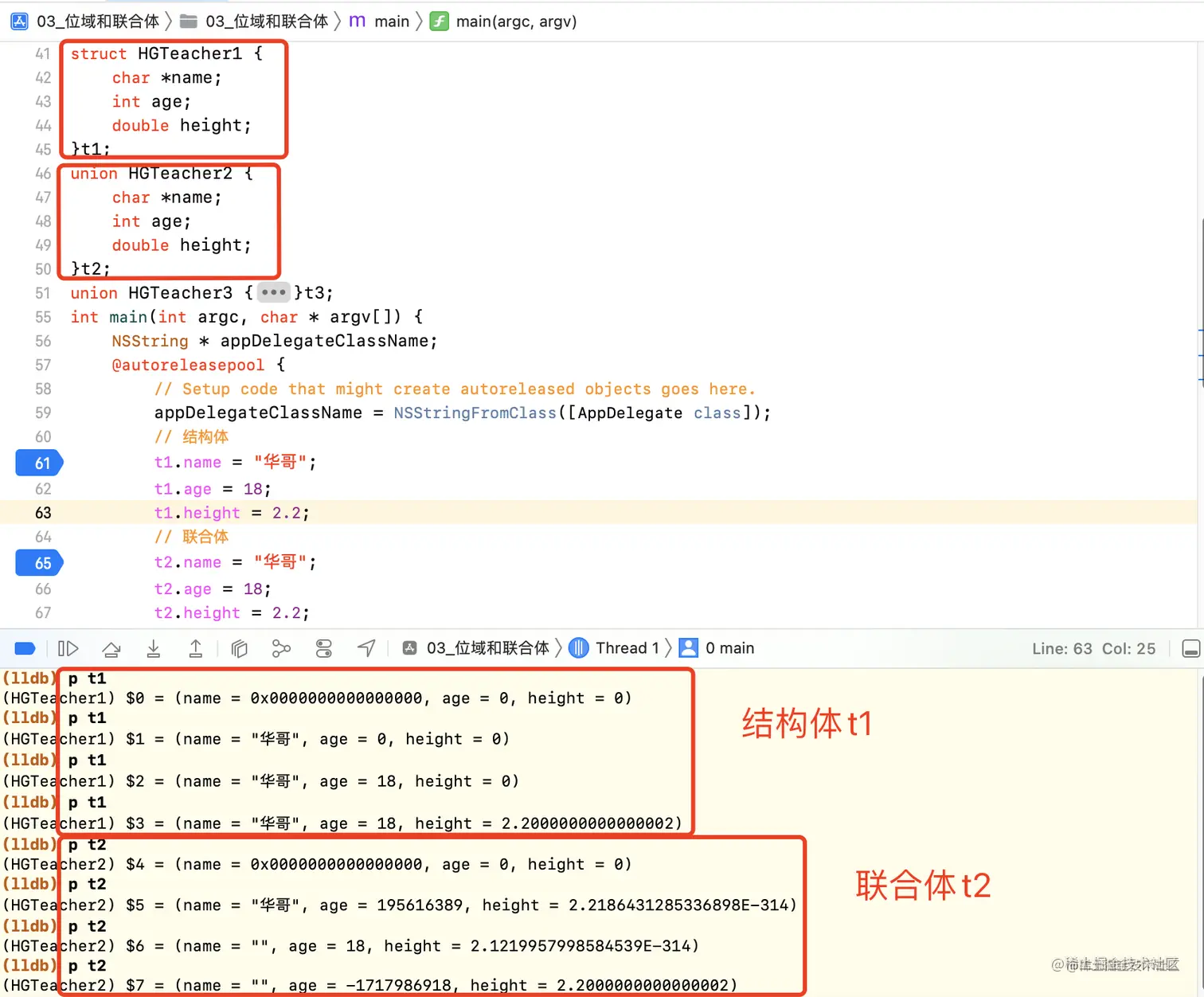The image size is (1204, 997).
Task: Click the continue program execution icon
Action: [68, 648]
